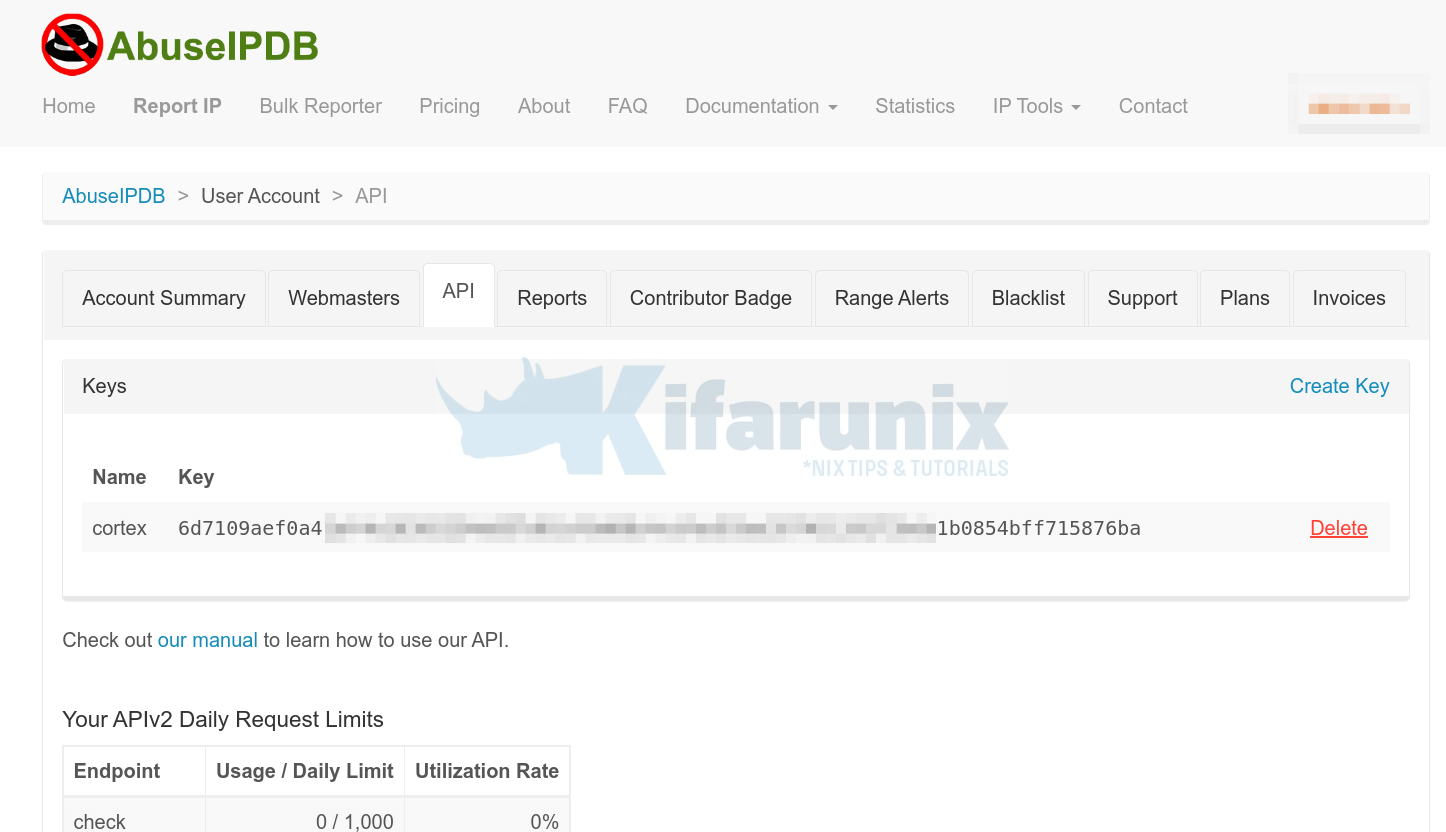Click the "Your APIv2 Daily Request Limits" heading

[x=223, y=719]
